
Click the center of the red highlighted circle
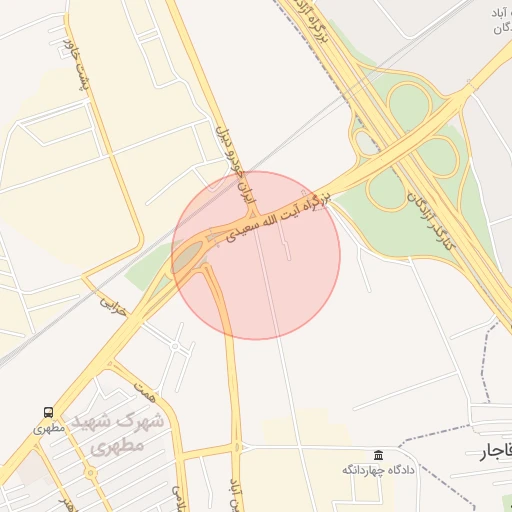coord(256,255)
